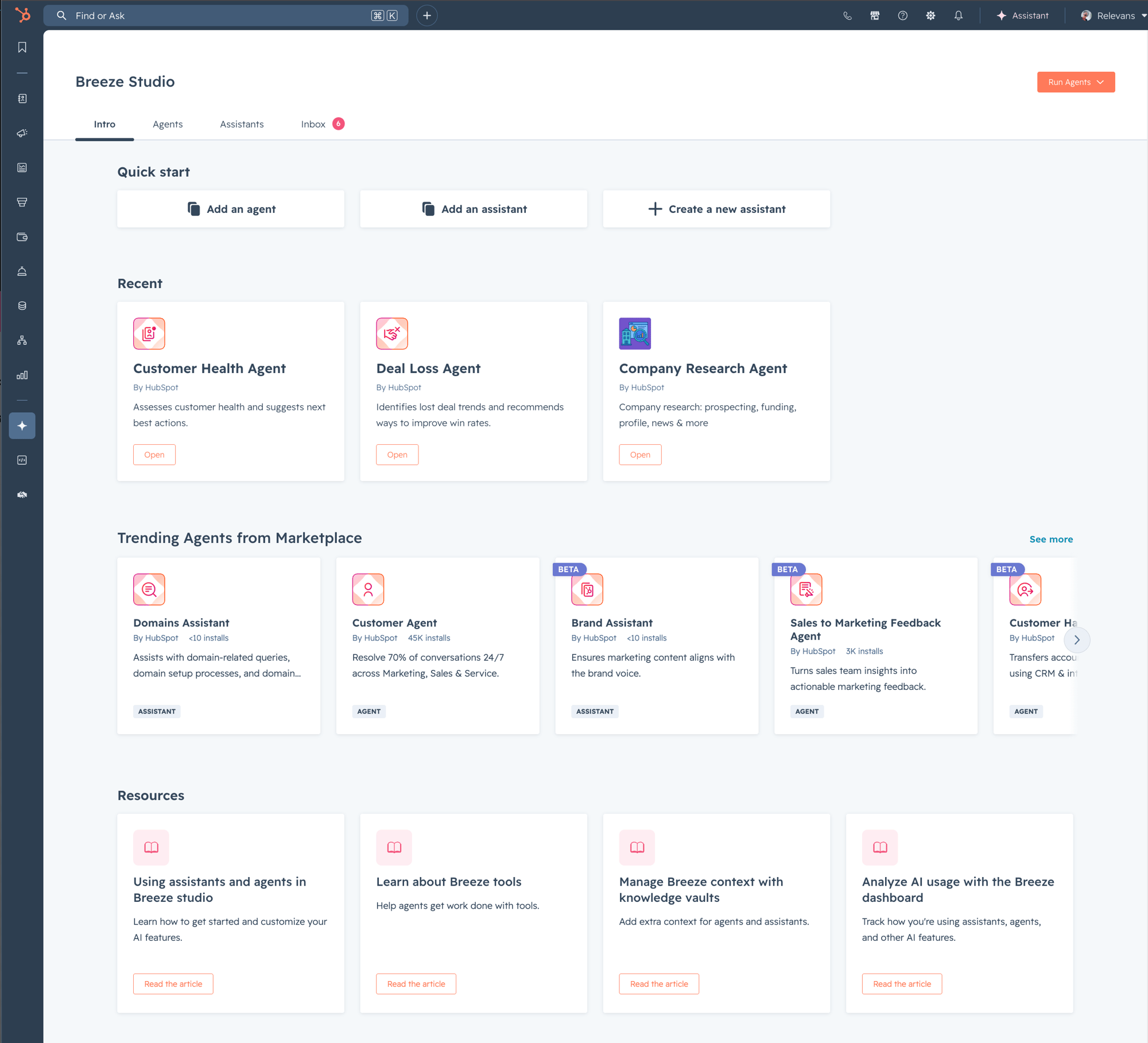The image size is (1148, 1043).
Task: Click the "45K installs" text
Action: (429, 638)
